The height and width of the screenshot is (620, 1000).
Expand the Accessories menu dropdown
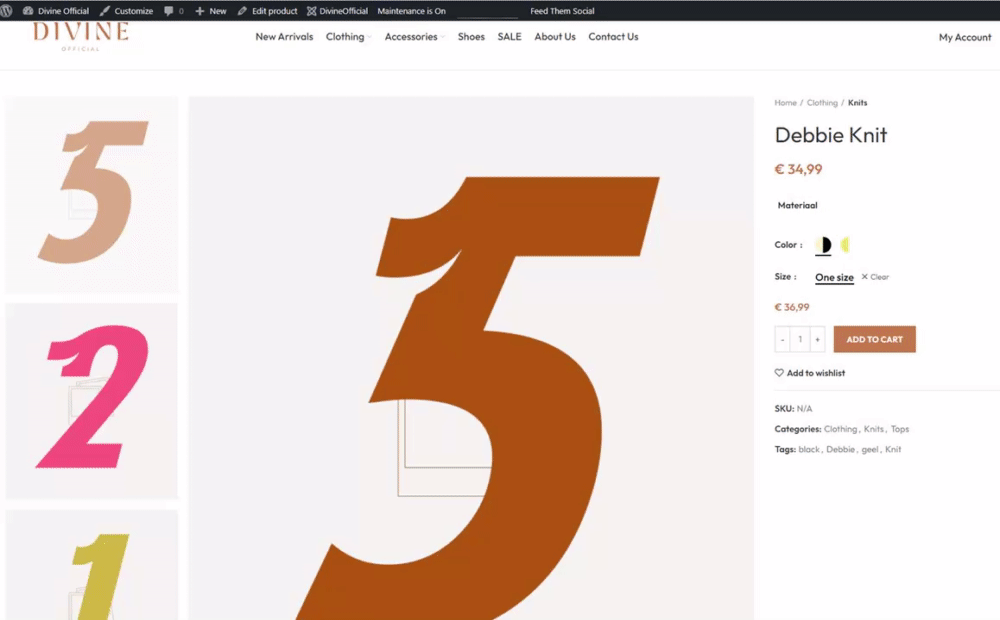point(415,37)
